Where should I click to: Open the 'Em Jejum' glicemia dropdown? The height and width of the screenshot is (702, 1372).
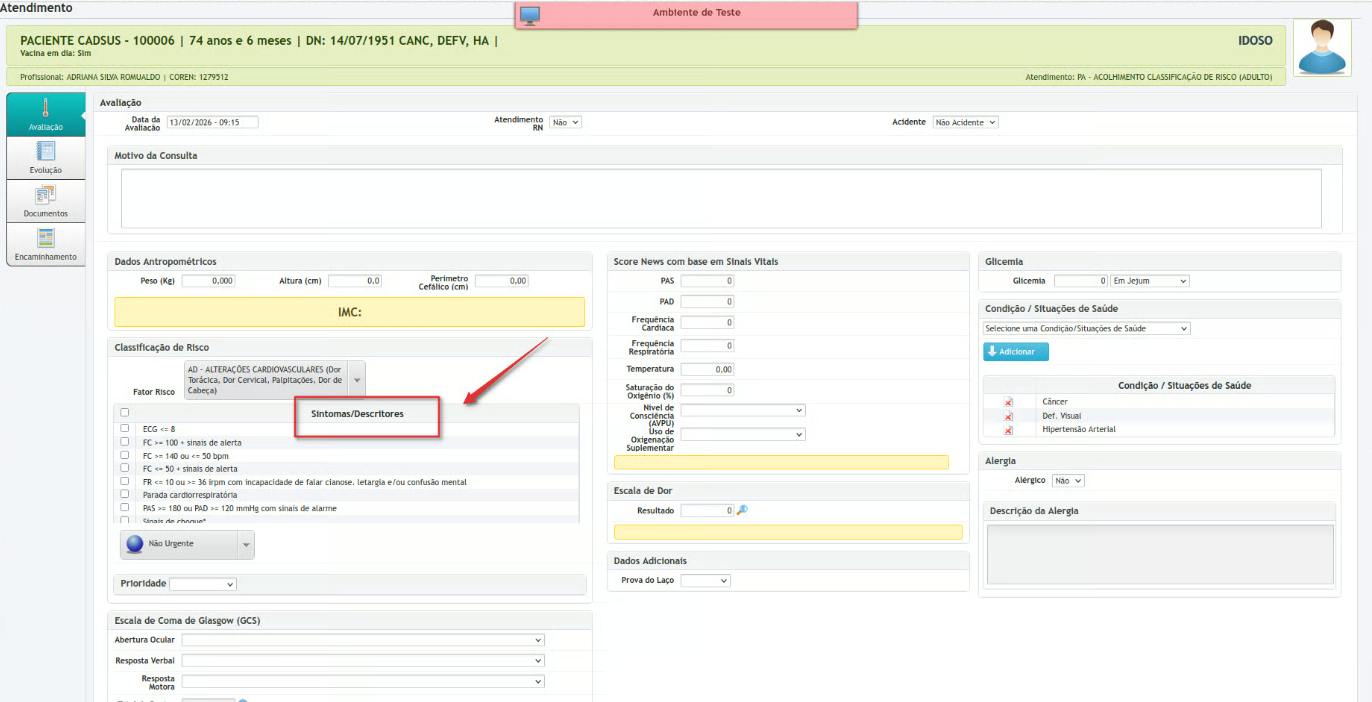1149,281
